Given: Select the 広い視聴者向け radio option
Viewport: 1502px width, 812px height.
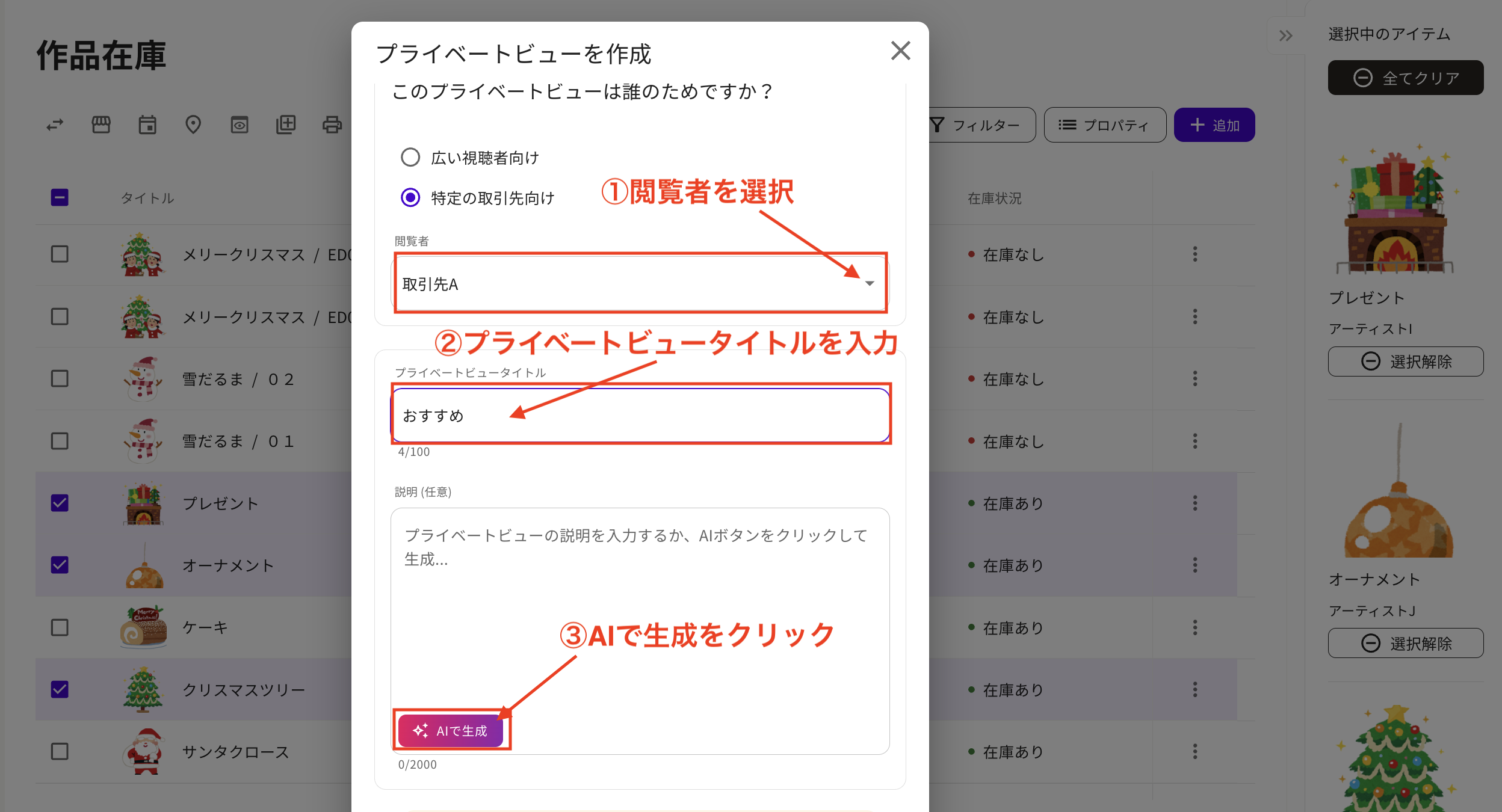Looking at the screenshot, I should (x=410, y=158).
